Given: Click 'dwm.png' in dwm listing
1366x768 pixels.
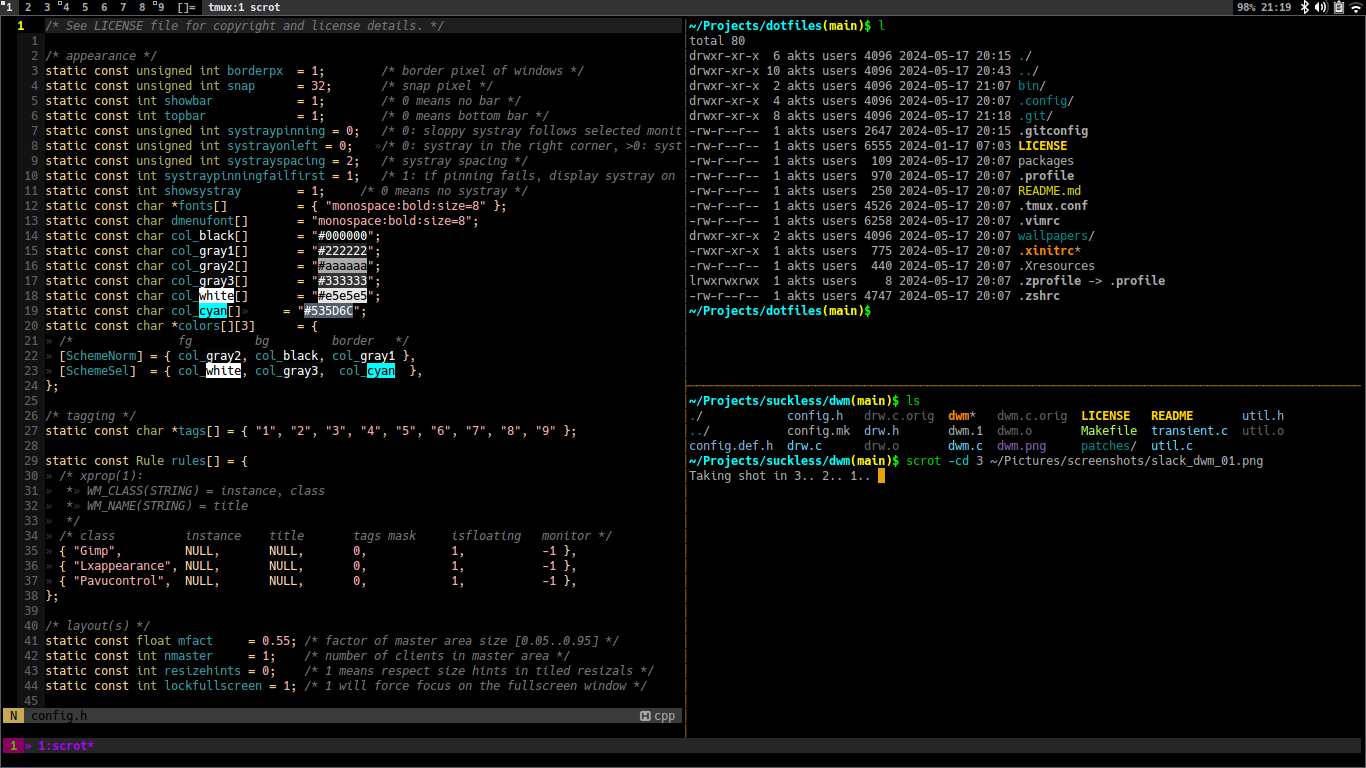Looking at the screenshot, I should click(x=1022, y=446).
